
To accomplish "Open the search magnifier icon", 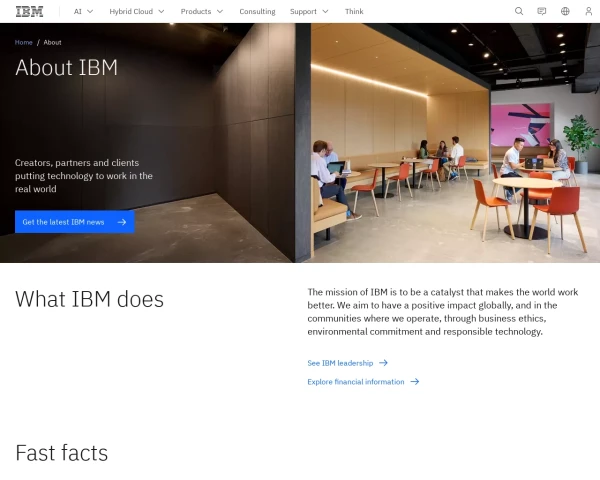I will coord(519,11).
